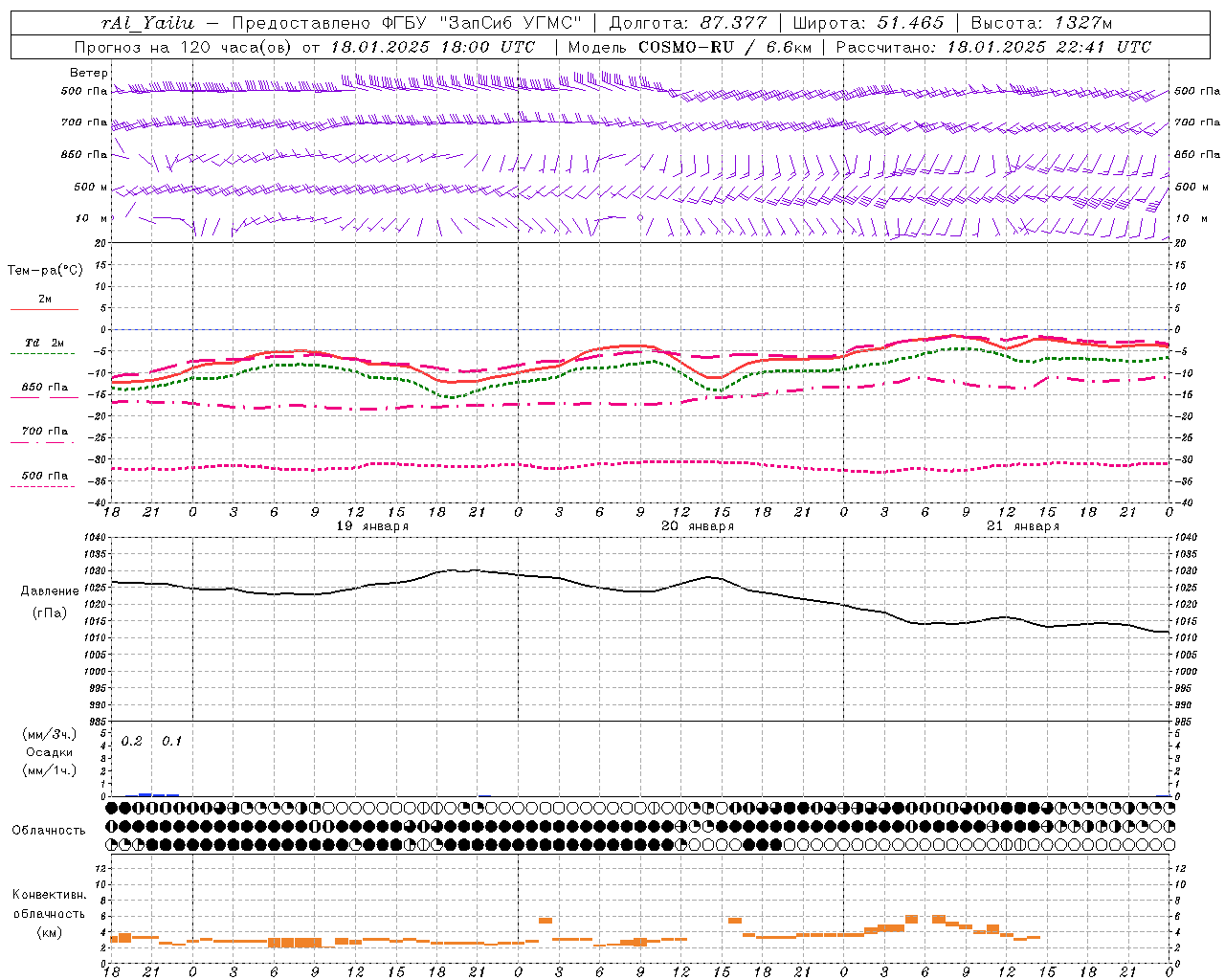Click the 'Давление' pressure label
Image resolution: width=1225 pixels, height=980 pixels.
tap(50, 591)
